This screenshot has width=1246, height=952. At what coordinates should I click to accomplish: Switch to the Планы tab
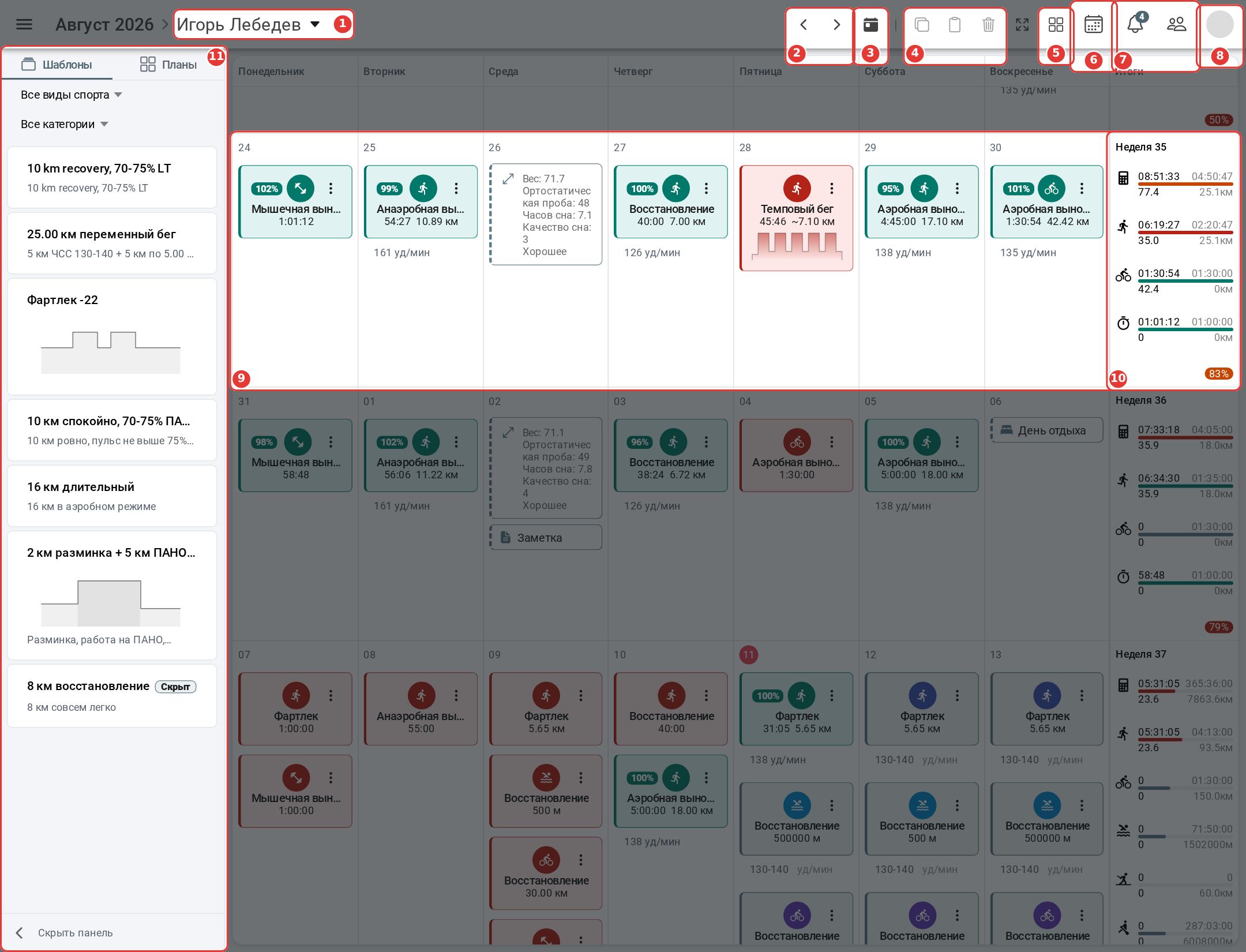click(168, 65)
